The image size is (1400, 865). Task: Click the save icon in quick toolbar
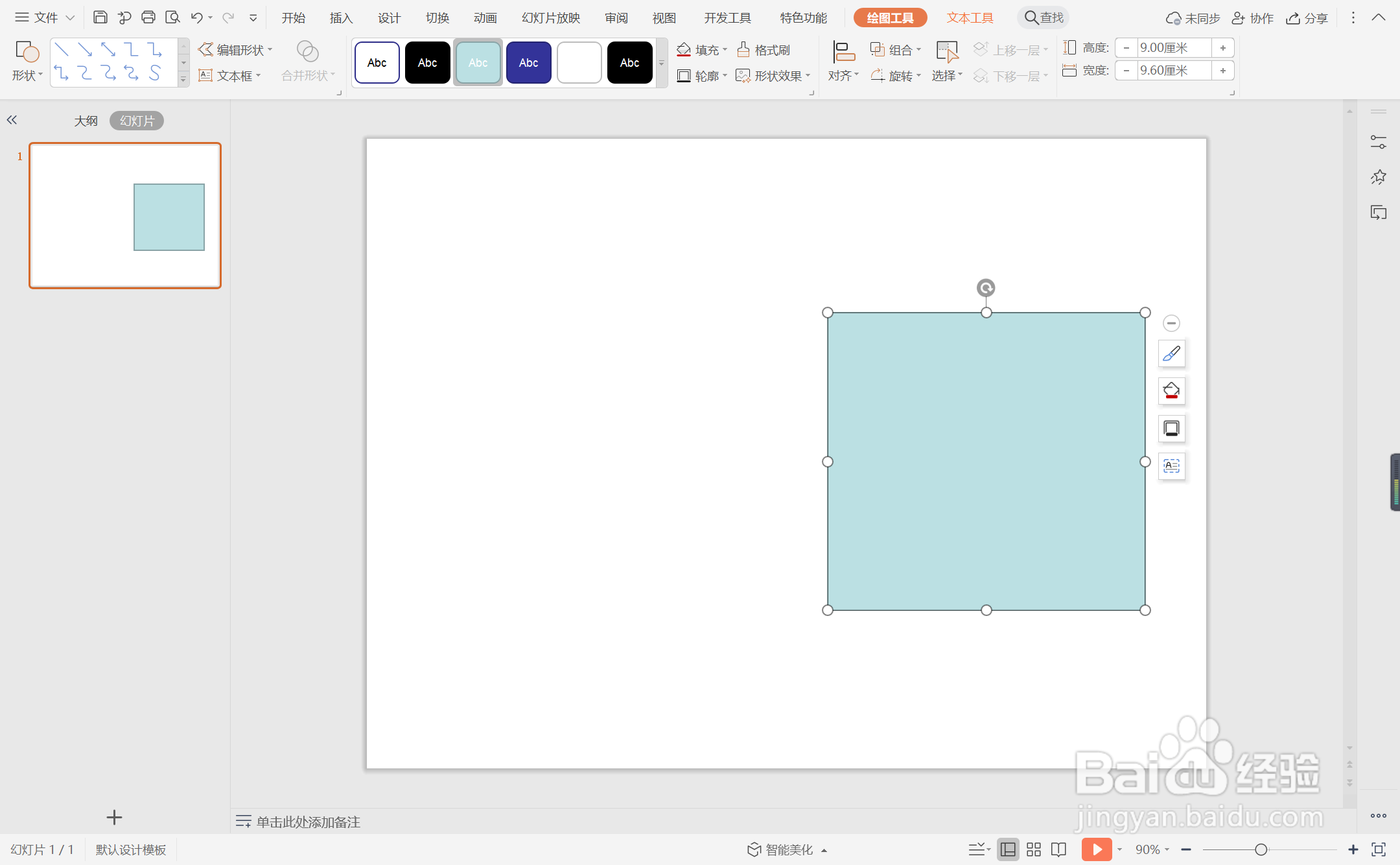click(x=100, y=18)
